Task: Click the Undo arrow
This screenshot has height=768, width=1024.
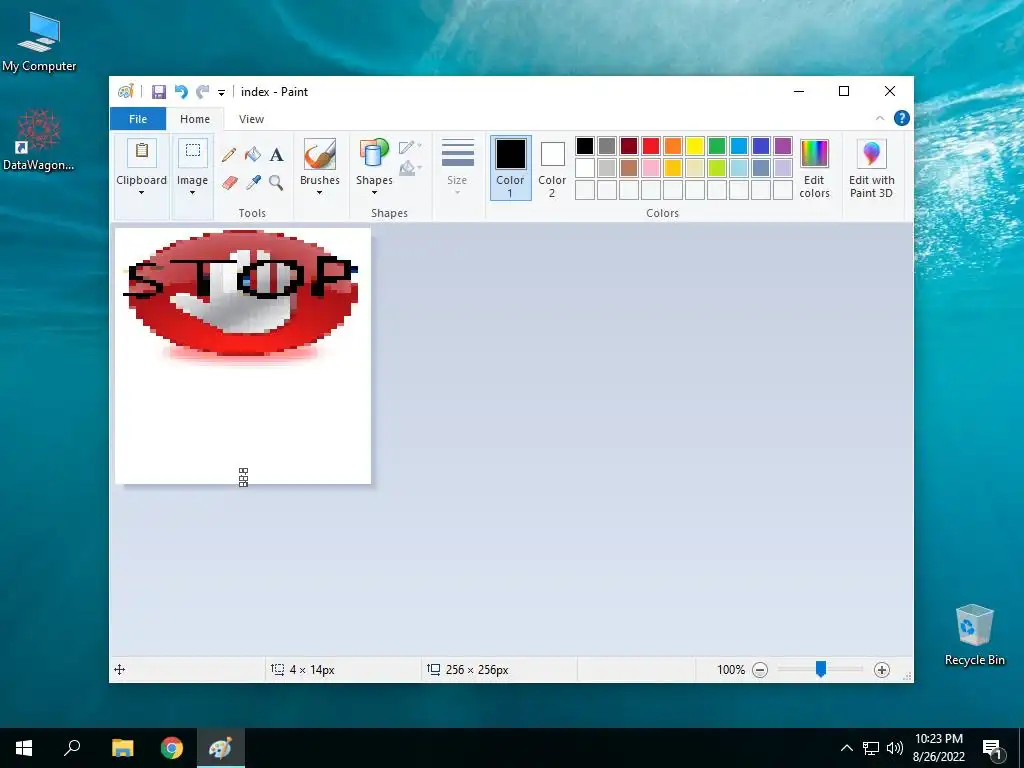Action: [x=182, y=92]
